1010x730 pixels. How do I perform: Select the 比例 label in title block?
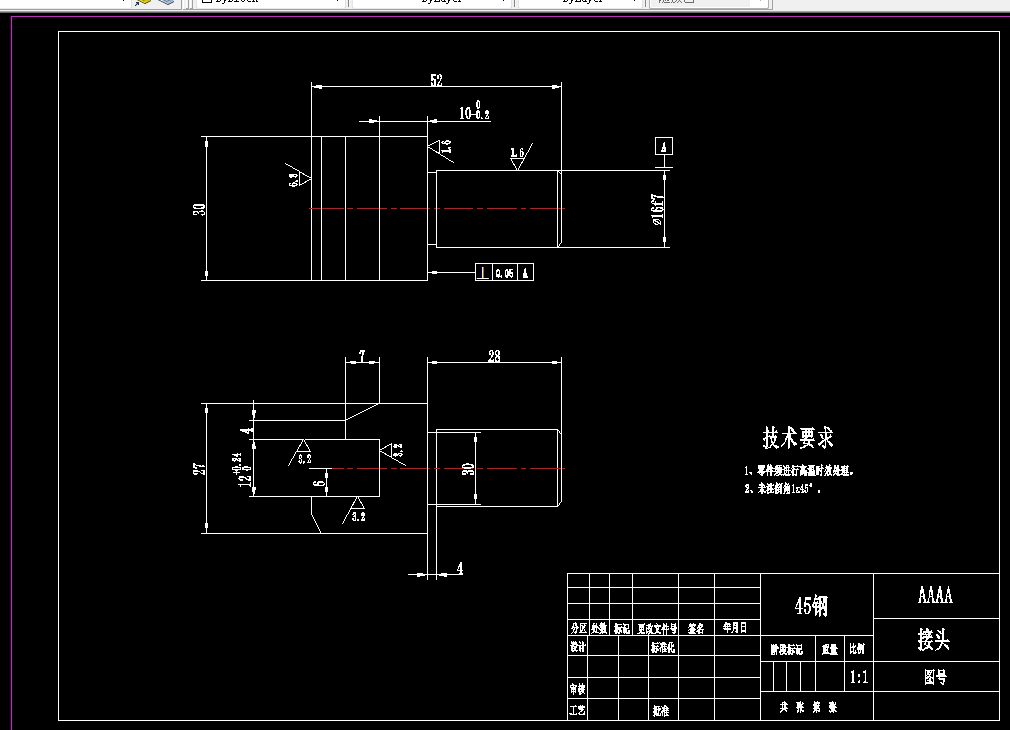857,649
